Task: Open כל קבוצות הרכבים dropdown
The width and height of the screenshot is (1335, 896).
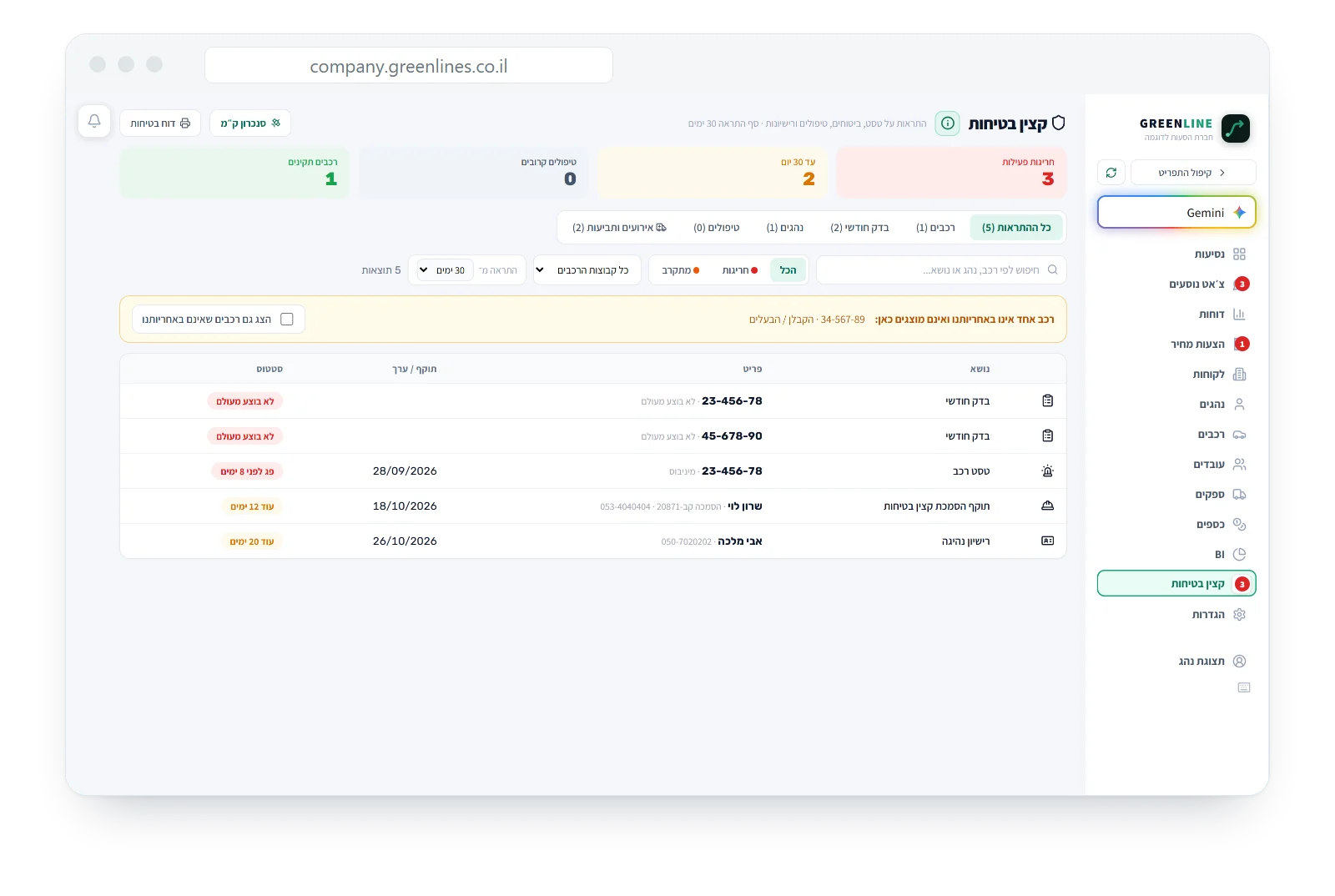Action: click(587, 270)
